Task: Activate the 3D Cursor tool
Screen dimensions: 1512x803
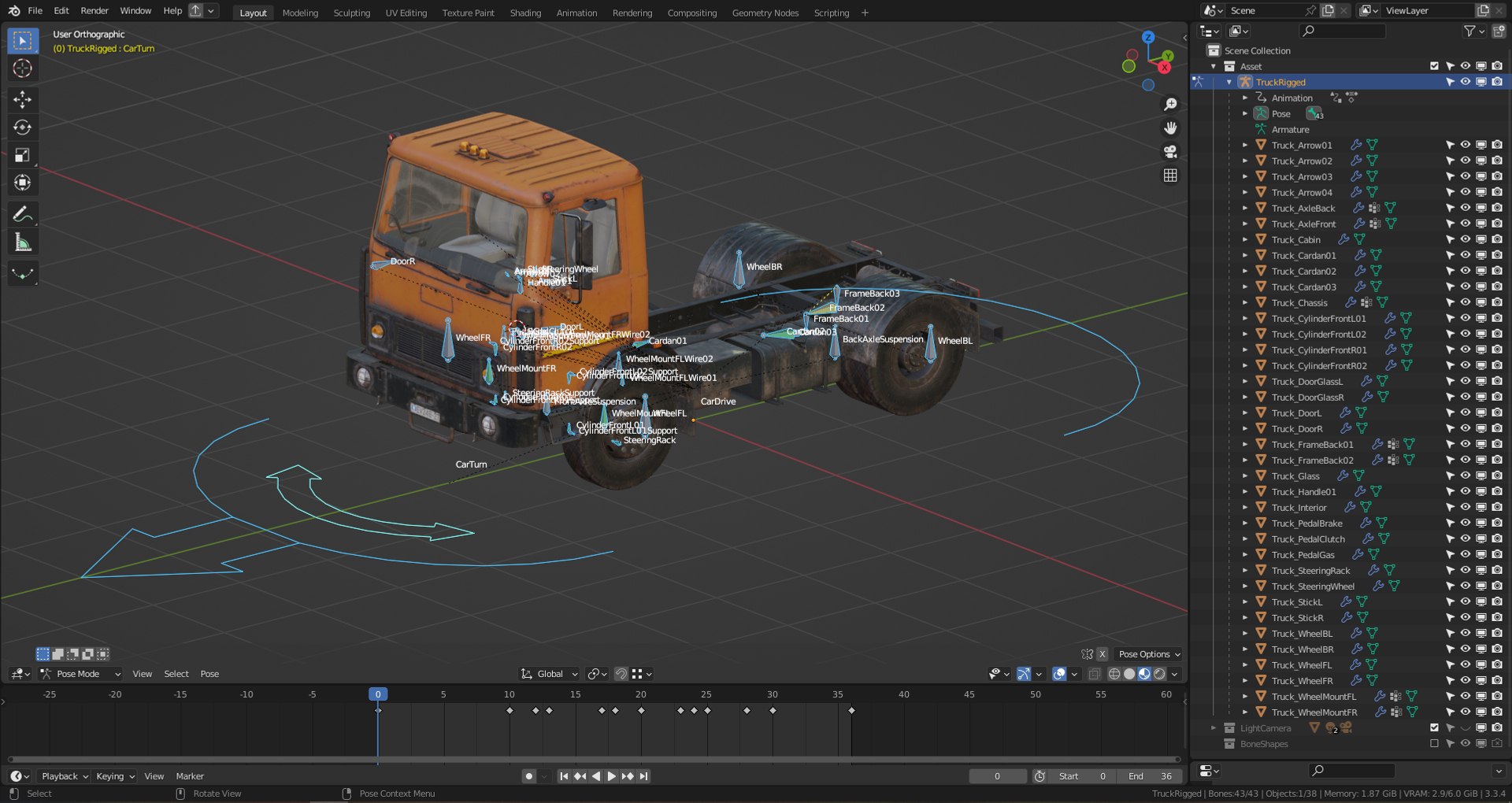Action: pos(22,68)
